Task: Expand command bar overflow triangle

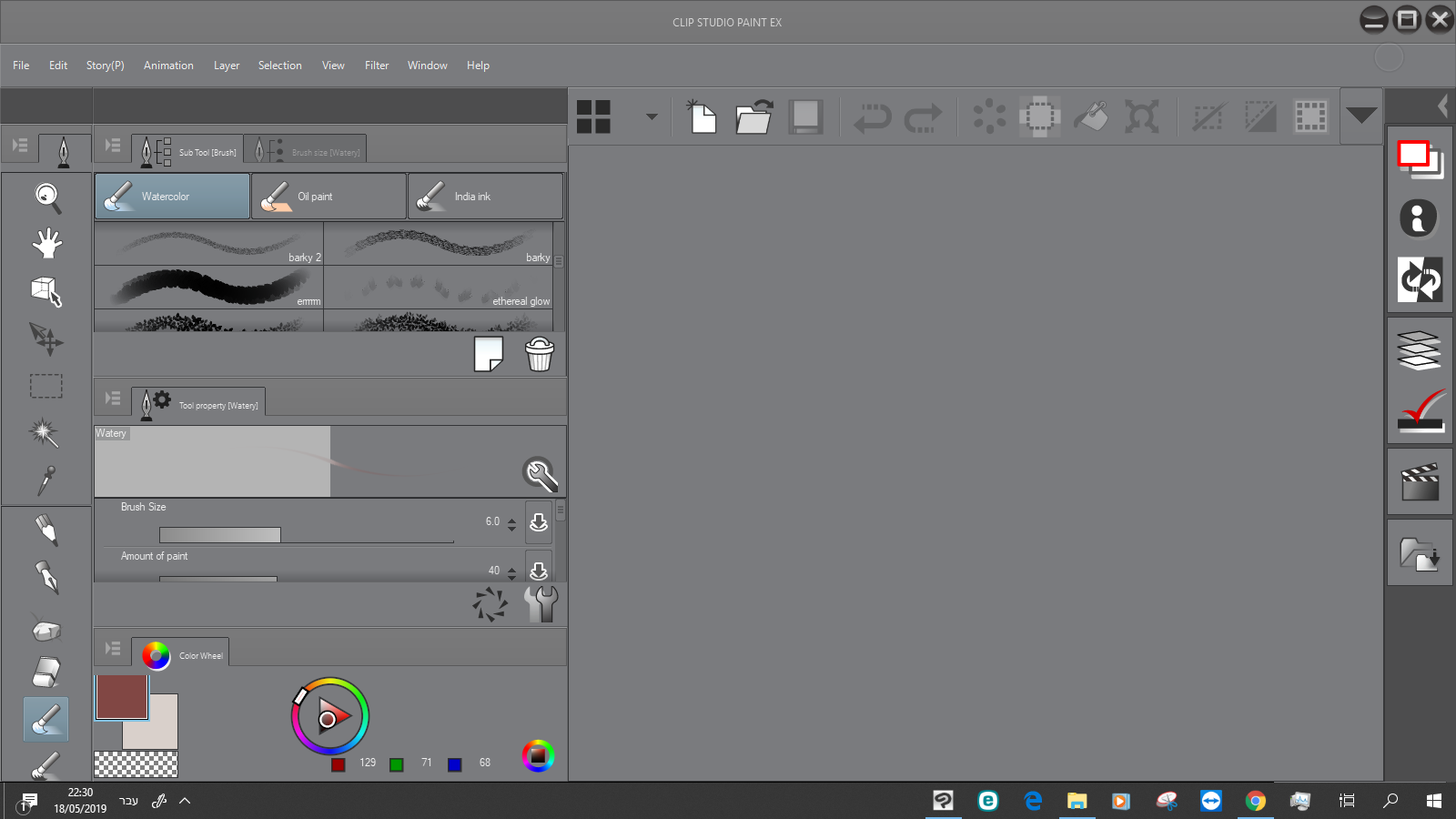Action: [x=1361, y=116]
